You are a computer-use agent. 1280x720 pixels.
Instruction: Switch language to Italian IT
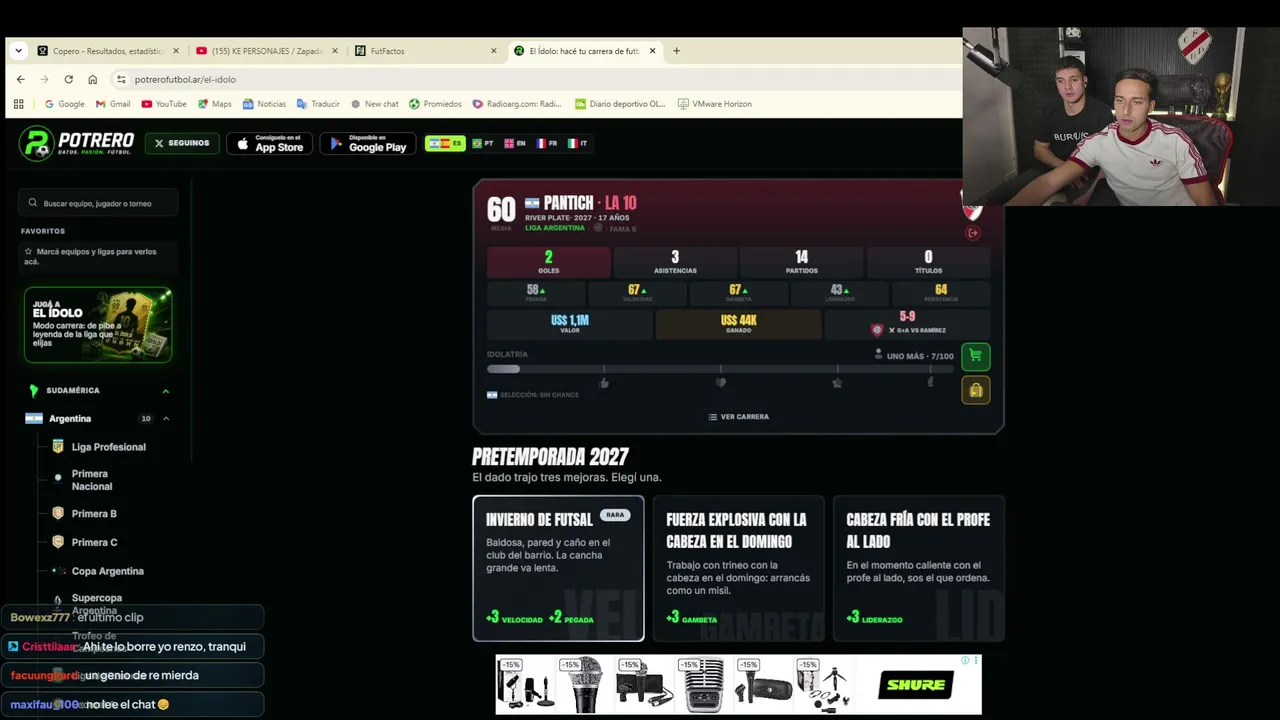point(578,143)
